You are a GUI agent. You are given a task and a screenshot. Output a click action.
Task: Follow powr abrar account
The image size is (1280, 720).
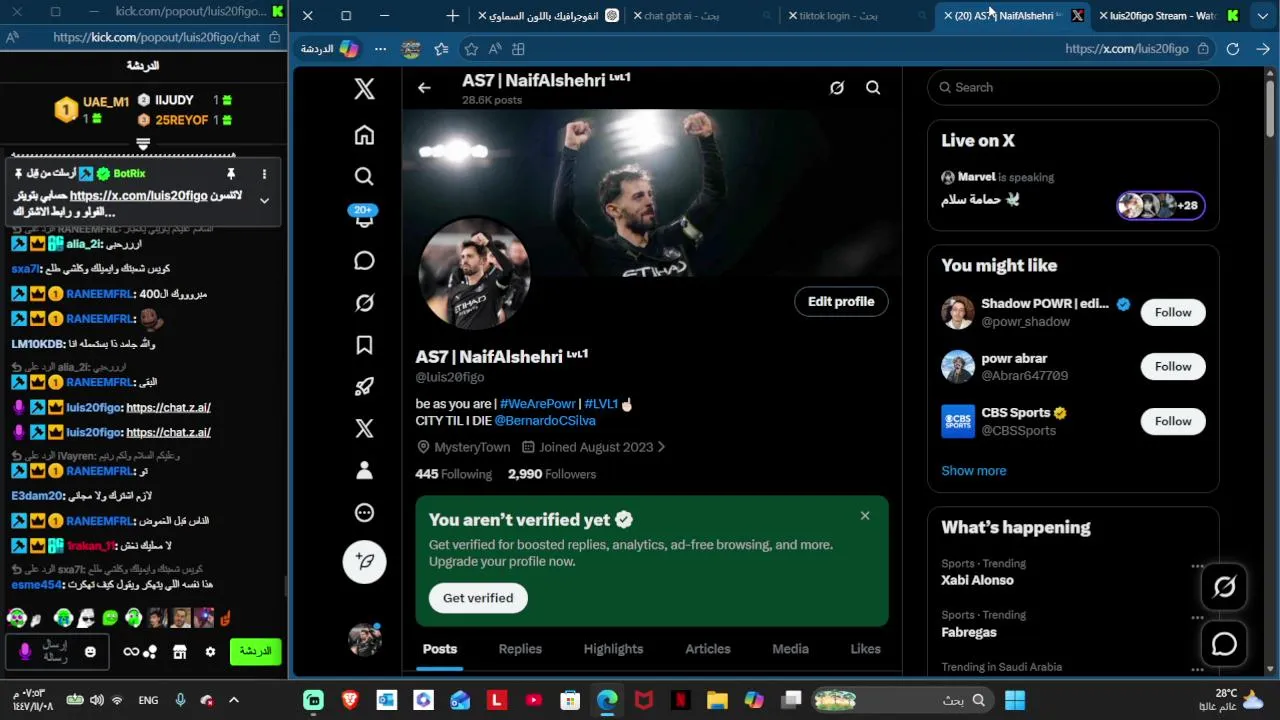(x=1173, y=367)
